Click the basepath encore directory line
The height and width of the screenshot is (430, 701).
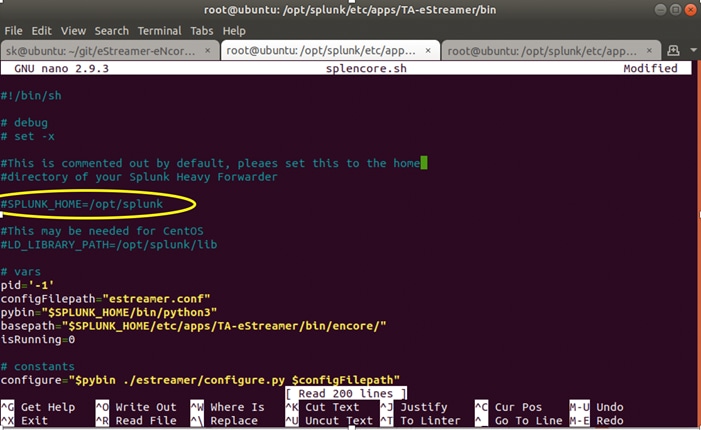[x=194, y=326]
